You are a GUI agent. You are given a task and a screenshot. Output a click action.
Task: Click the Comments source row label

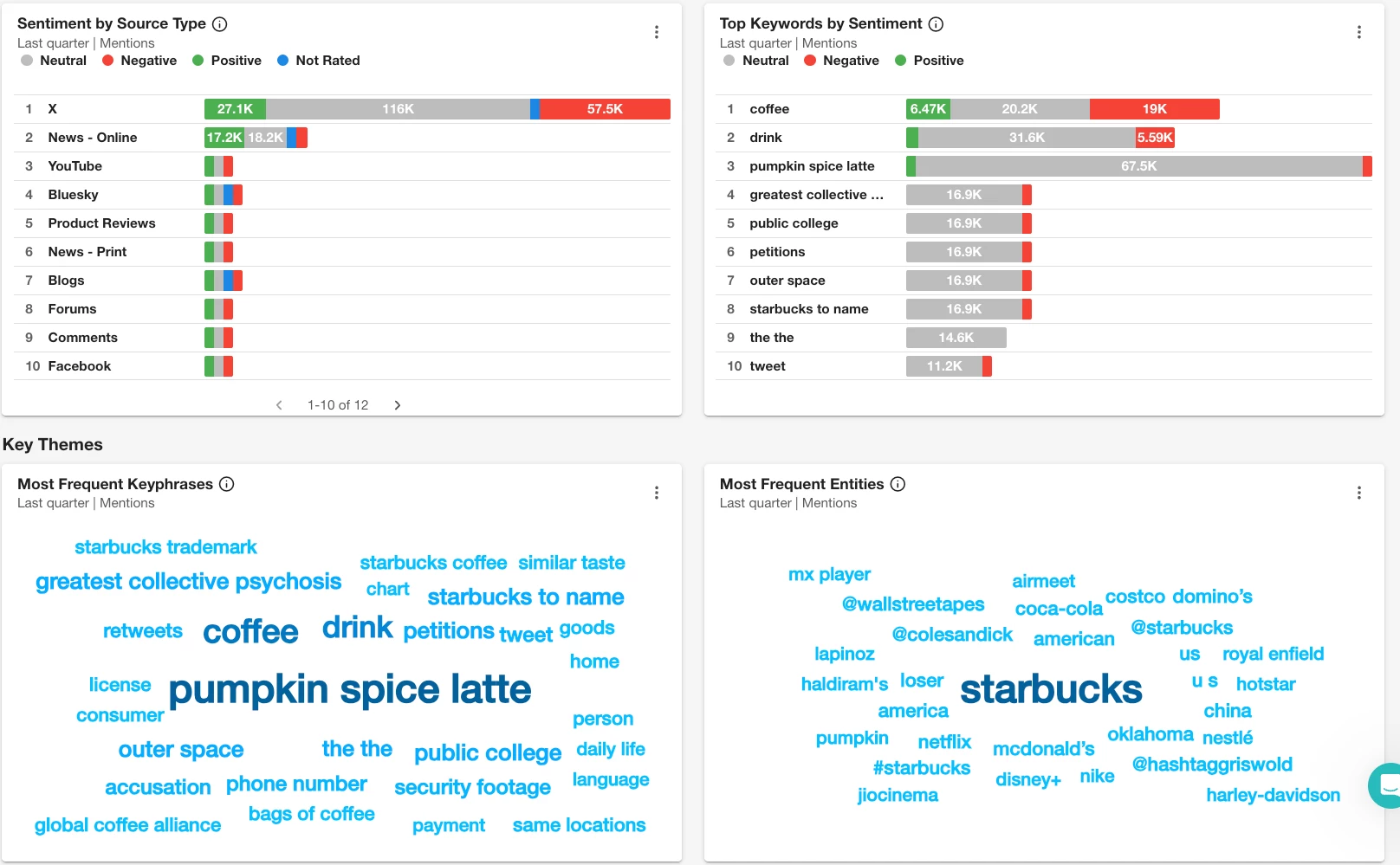point(83,338)
